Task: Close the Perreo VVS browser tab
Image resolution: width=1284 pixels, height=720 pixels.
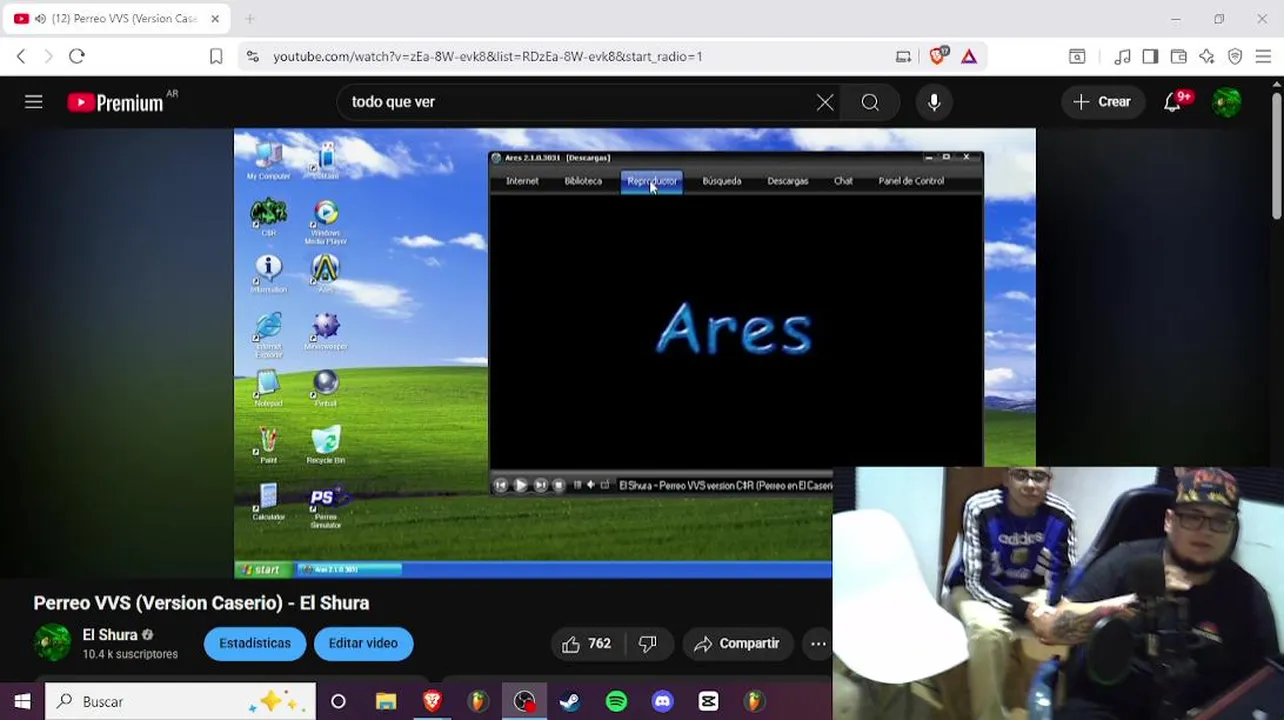Action: click(215, 19)
